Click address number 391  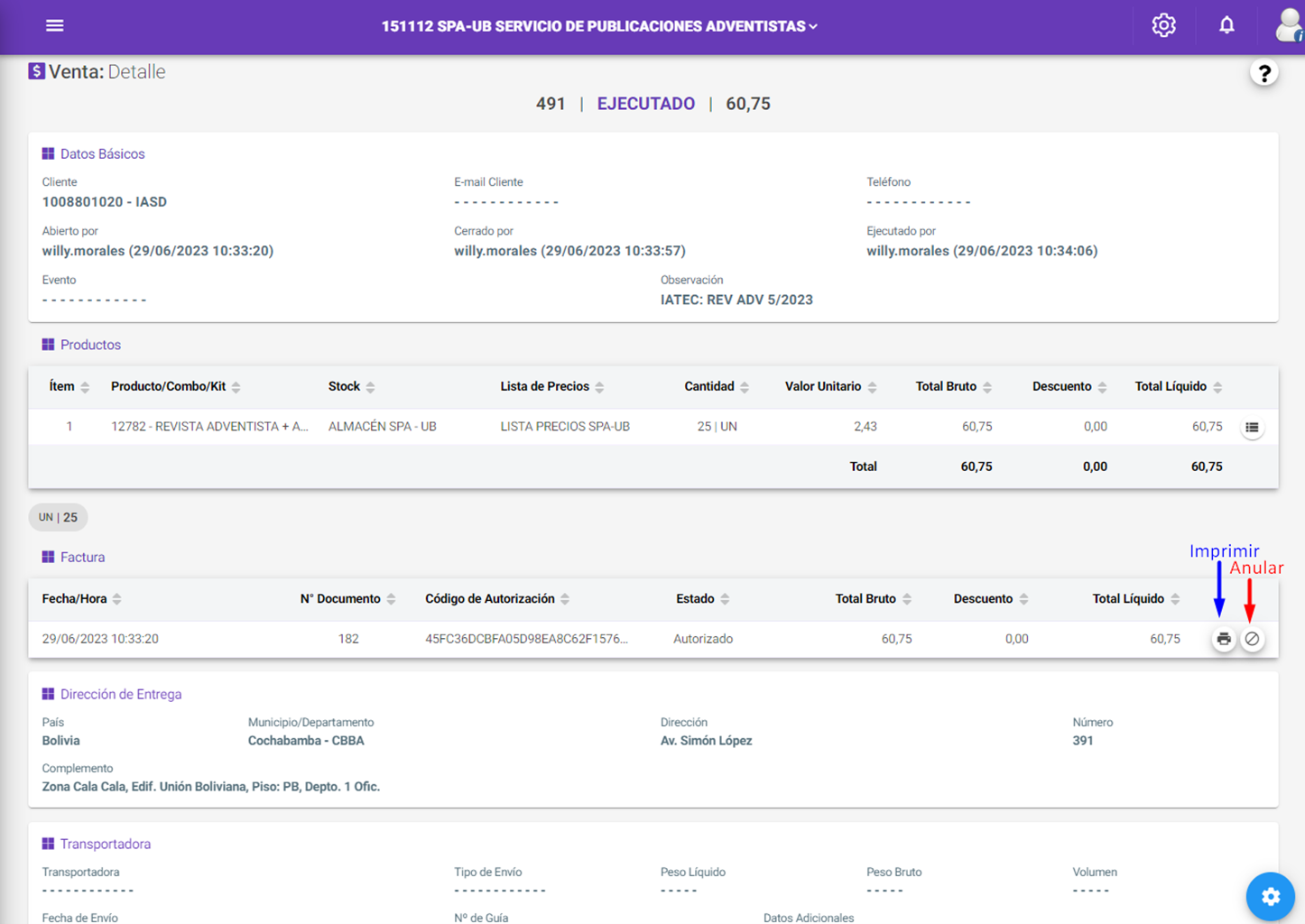click(x=1083, y=741)
